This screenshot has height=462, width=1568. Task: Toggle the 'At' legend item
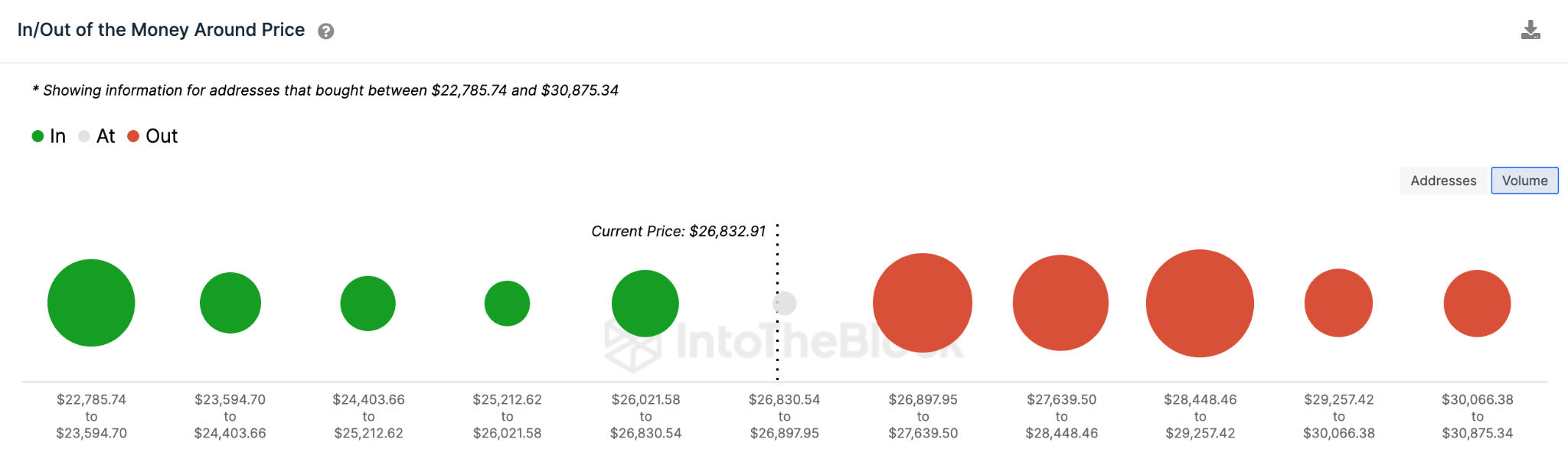[98, 135]
